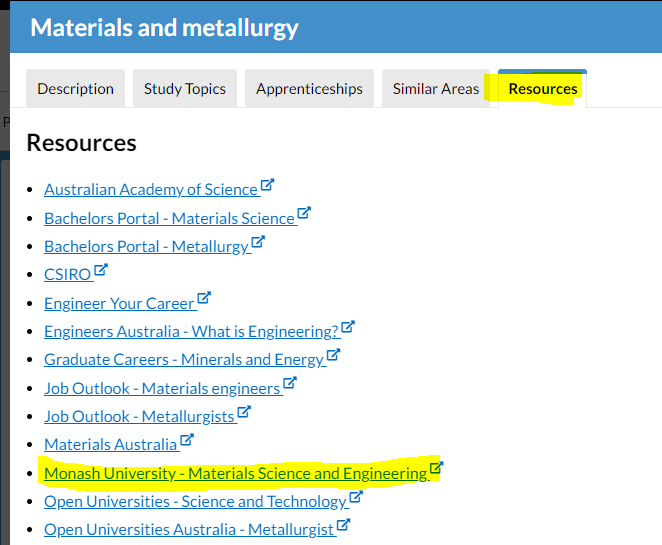The height and width of the screenshot is (545, 662).
Task: Follow the CSIRO link
Action: click(68, 274)
